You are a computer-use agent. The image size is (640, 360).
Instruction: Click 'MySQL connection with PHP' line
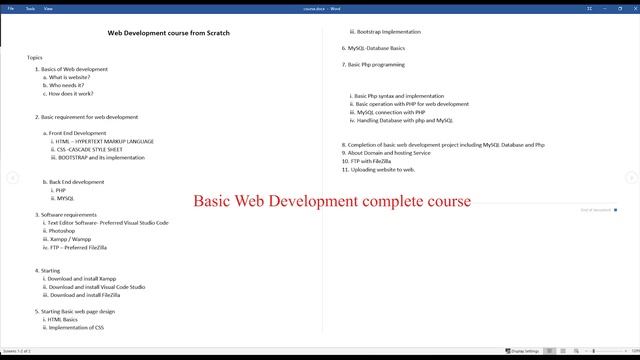point(391,112)
